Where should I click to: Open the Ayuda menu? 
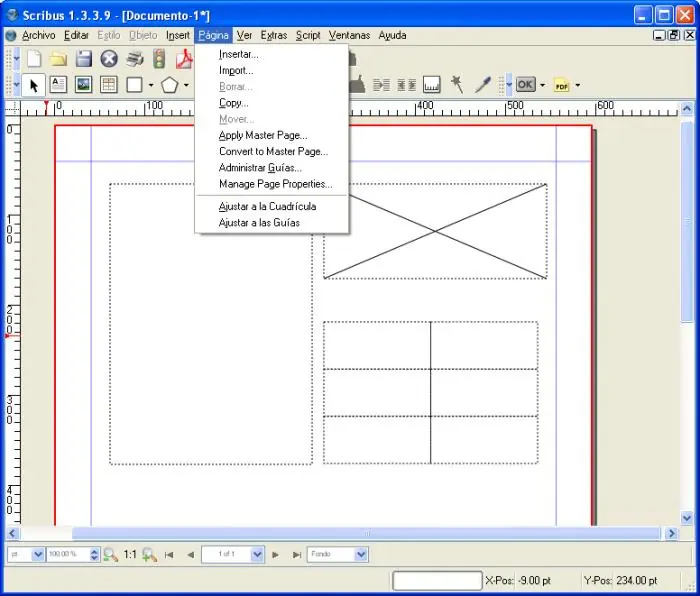(x=392, y=35)
